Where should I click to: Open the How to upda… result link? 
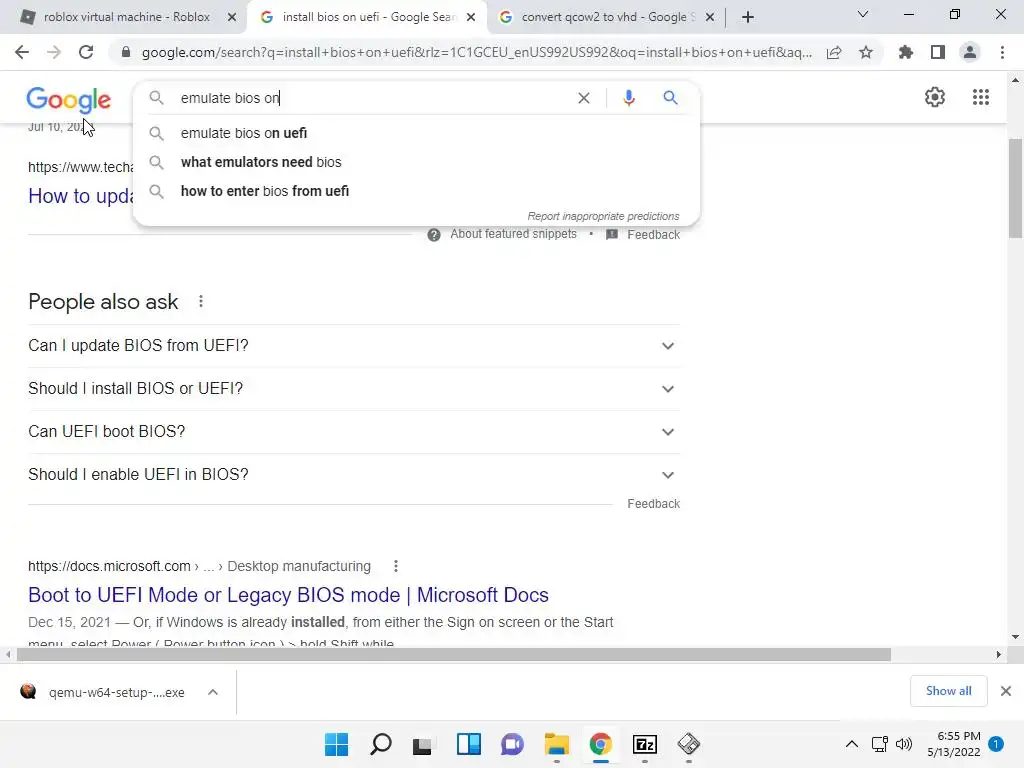[x=80, y=196]
